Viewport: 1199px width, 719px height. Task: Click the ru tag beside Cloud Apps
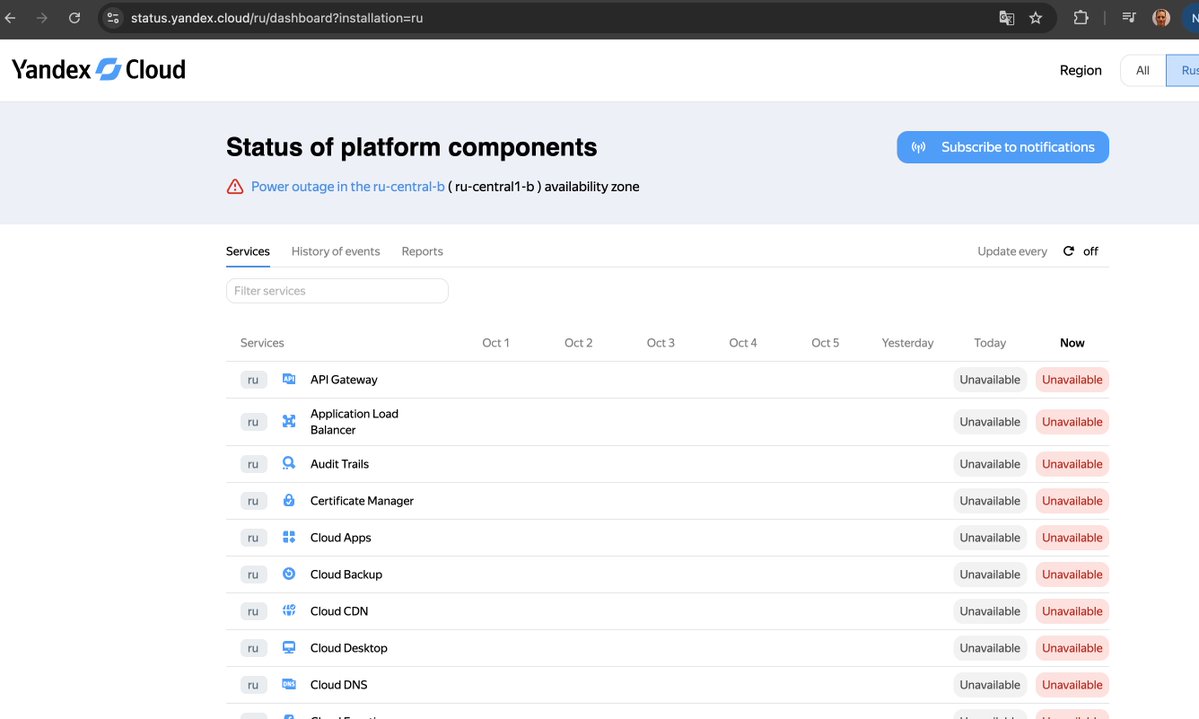[253, 538]
